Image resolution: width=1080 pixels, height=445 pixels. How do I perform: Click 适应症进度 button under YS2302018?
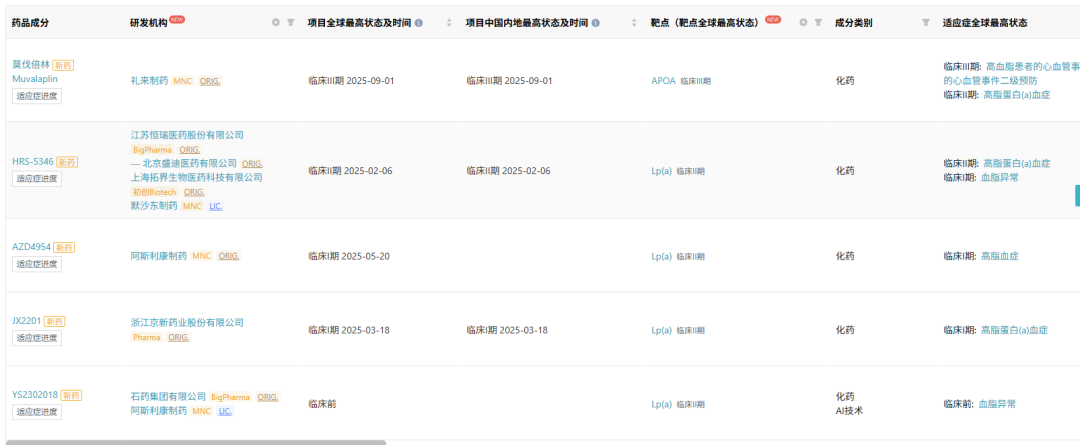tap(37, 412)
